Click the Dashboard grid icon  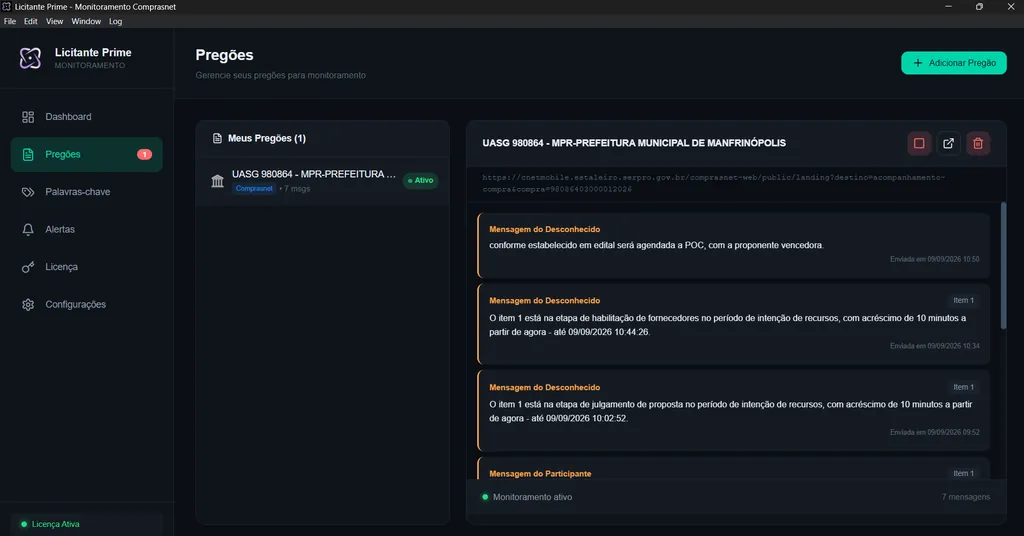28,117
